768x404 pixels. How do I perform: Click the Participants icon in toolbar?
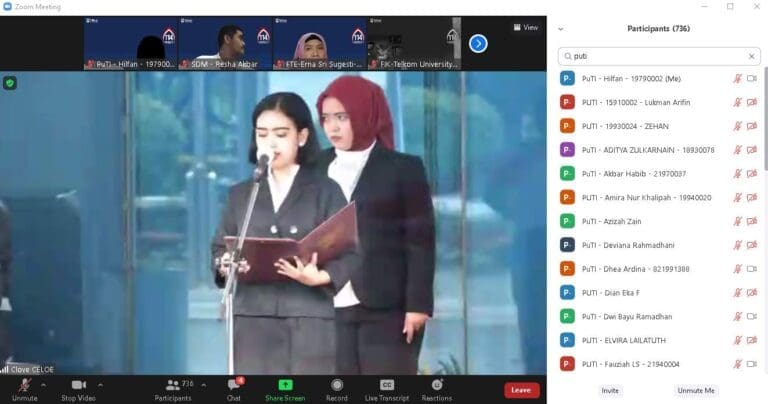tap(172, 385)
